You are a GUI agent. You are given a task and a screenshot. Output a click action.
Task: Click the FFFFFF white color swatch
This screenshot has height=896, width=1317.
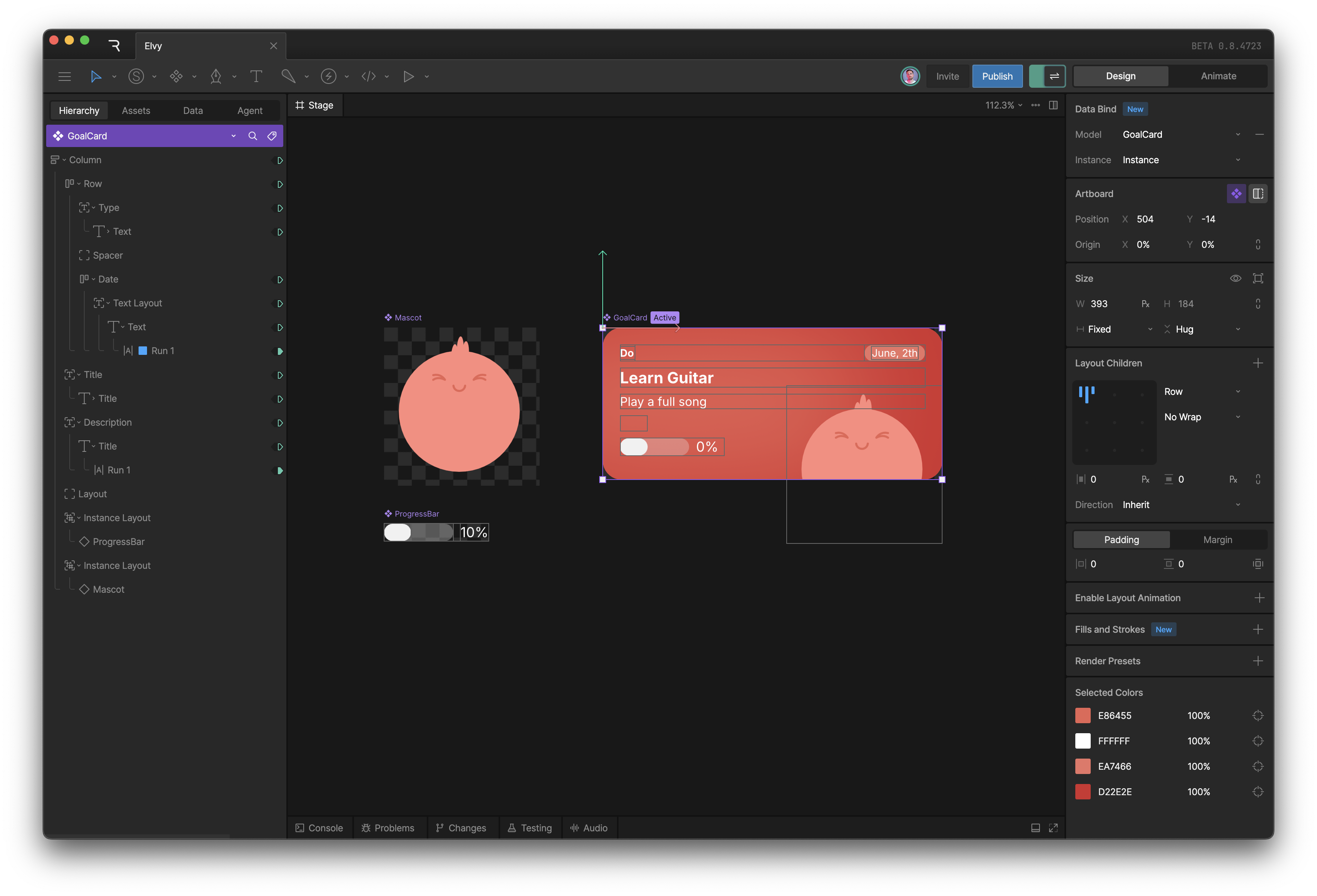pyautogui.click(x=1082, y=741)
